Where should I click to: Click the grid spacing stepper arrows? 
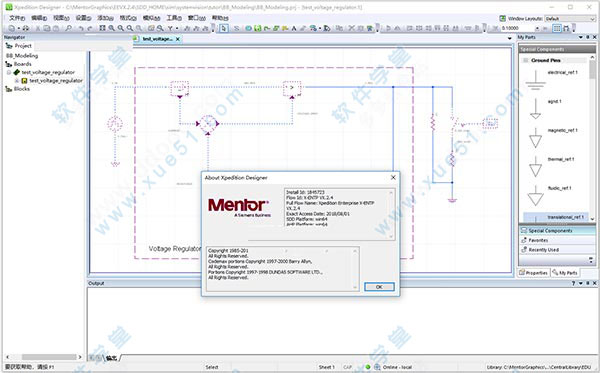coord(536,28)
